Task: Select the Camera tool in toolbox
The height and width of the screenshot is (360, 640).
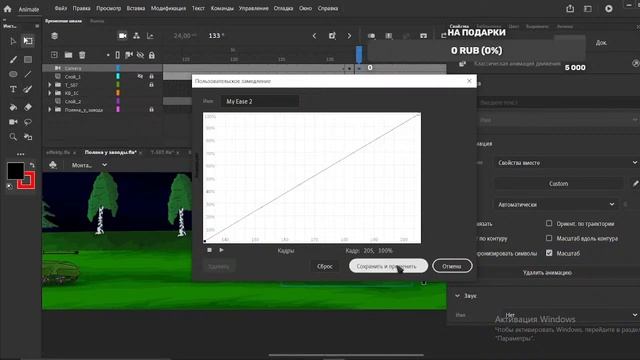Action: [13, 122]
